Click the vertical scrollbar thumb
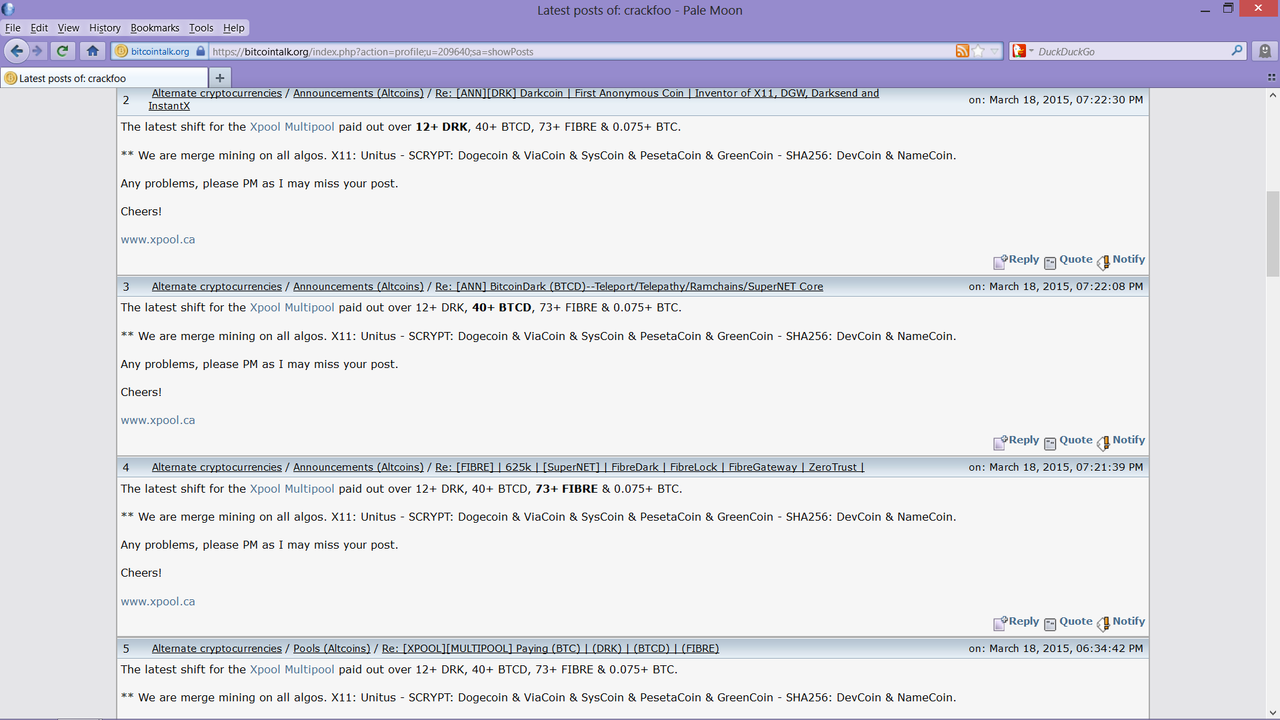This screenshot has height=720, width=1280. [x=1273, y=232]
